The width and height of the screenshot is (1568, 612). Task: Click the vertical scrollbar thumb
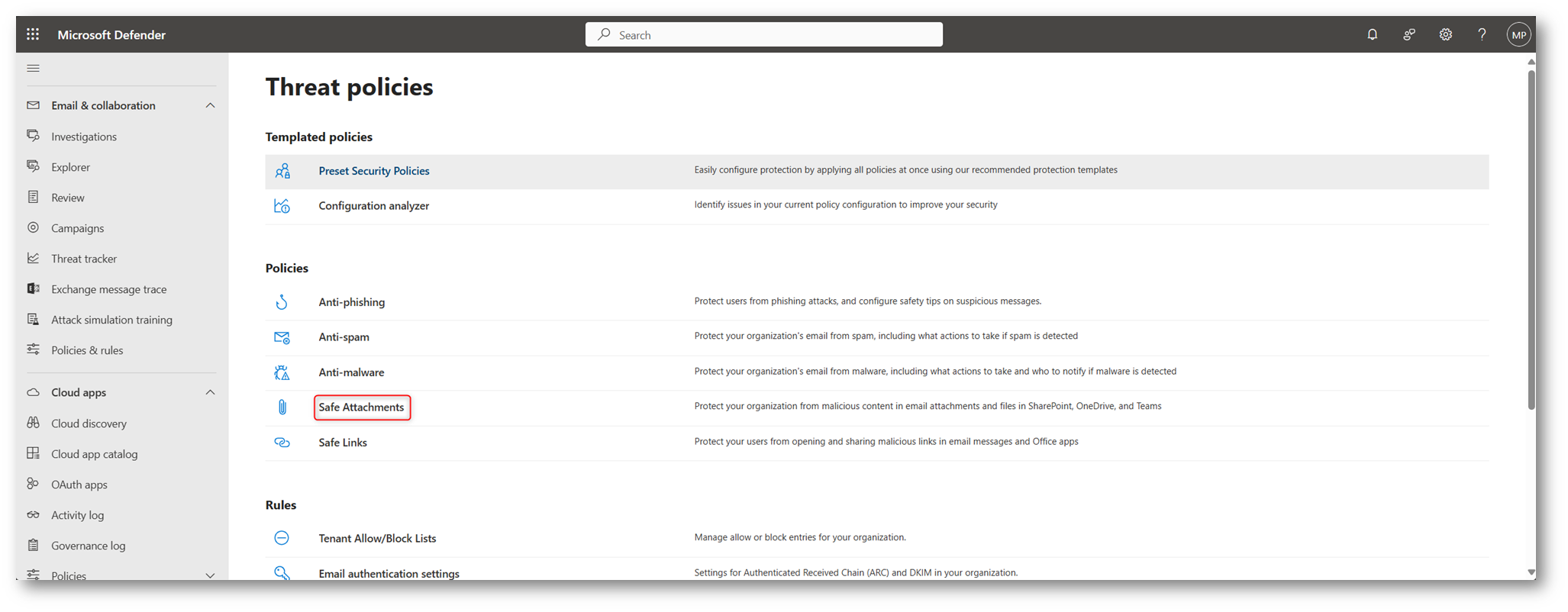click(x=1531, y=240)
